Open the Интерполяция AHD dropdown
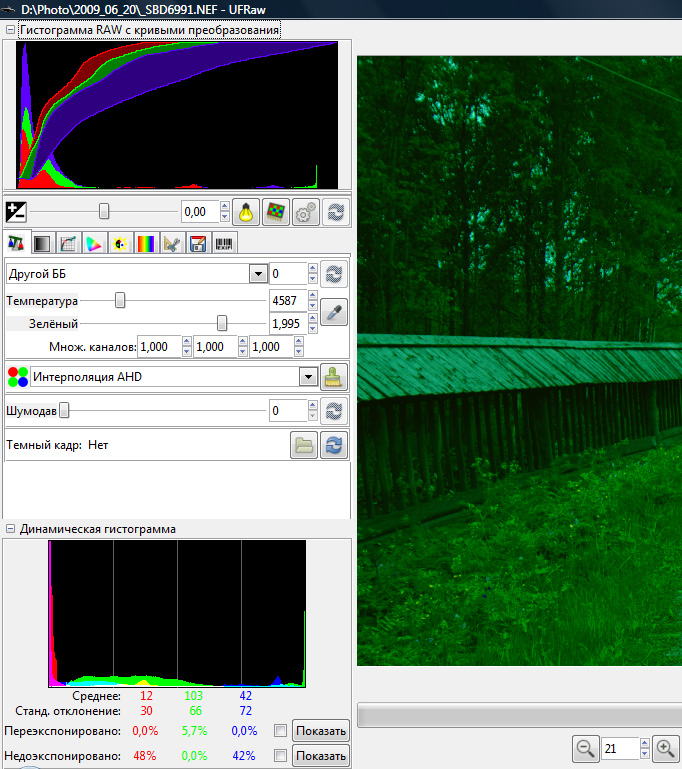The width and height of the screenshot is (682, 769). click(308, 377)
